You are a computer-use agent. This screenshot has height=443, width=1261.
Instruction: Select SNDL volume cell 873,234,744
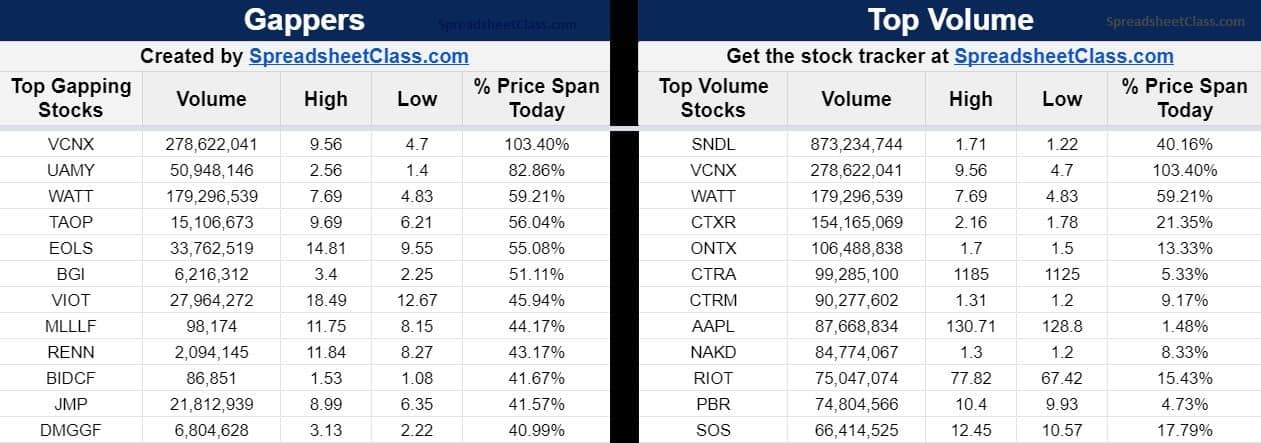tap(856, 144)
